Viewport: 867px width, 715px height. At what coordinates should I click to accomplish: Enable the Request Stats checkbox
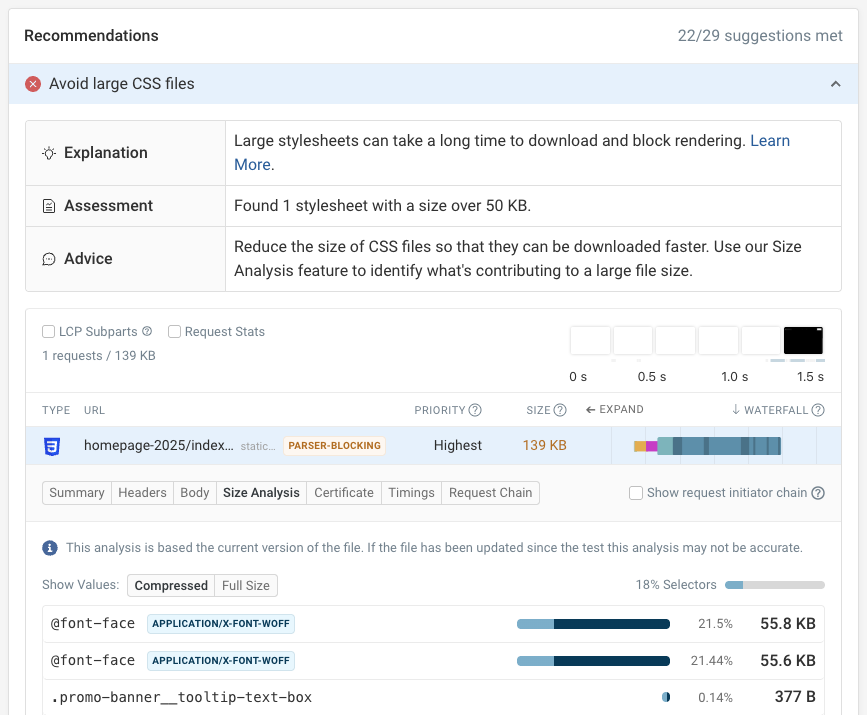(174, 332)
